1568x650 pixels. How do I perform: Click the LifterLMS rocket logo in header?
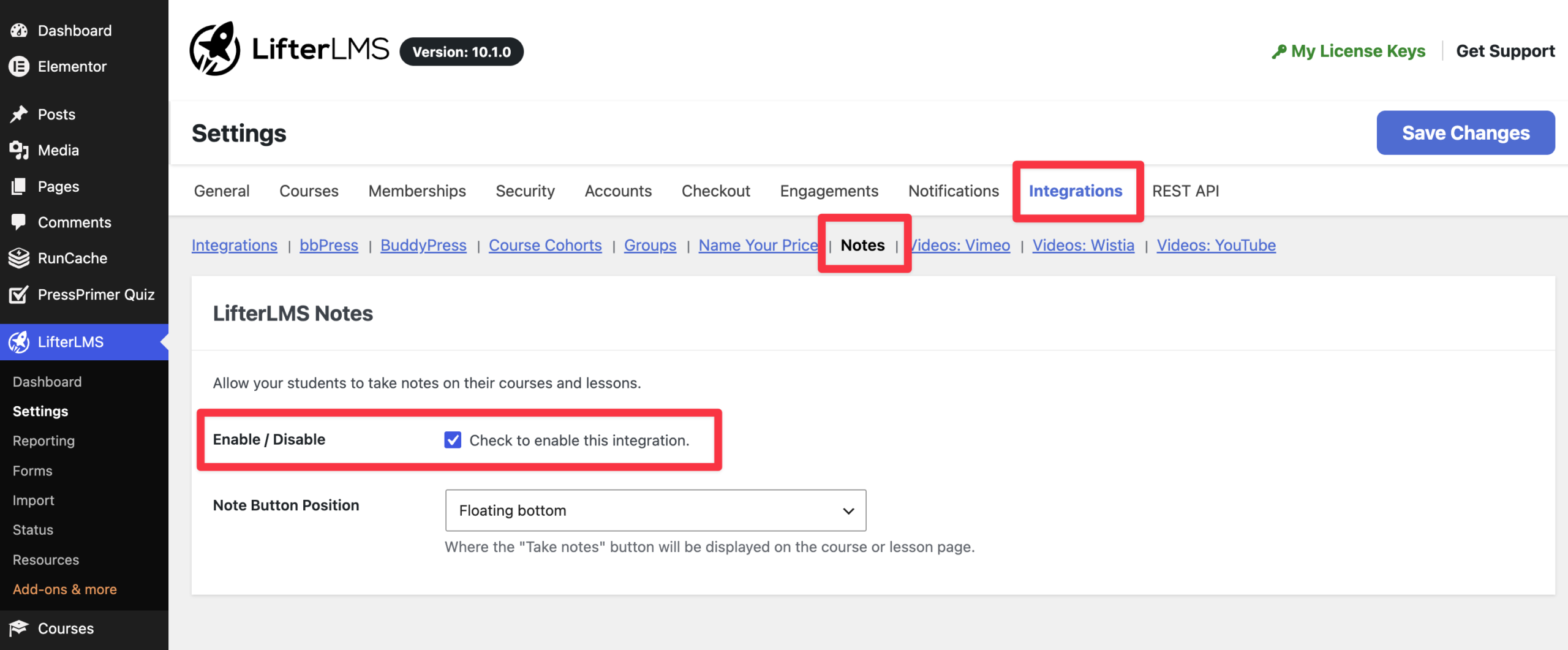pos(215,50)
